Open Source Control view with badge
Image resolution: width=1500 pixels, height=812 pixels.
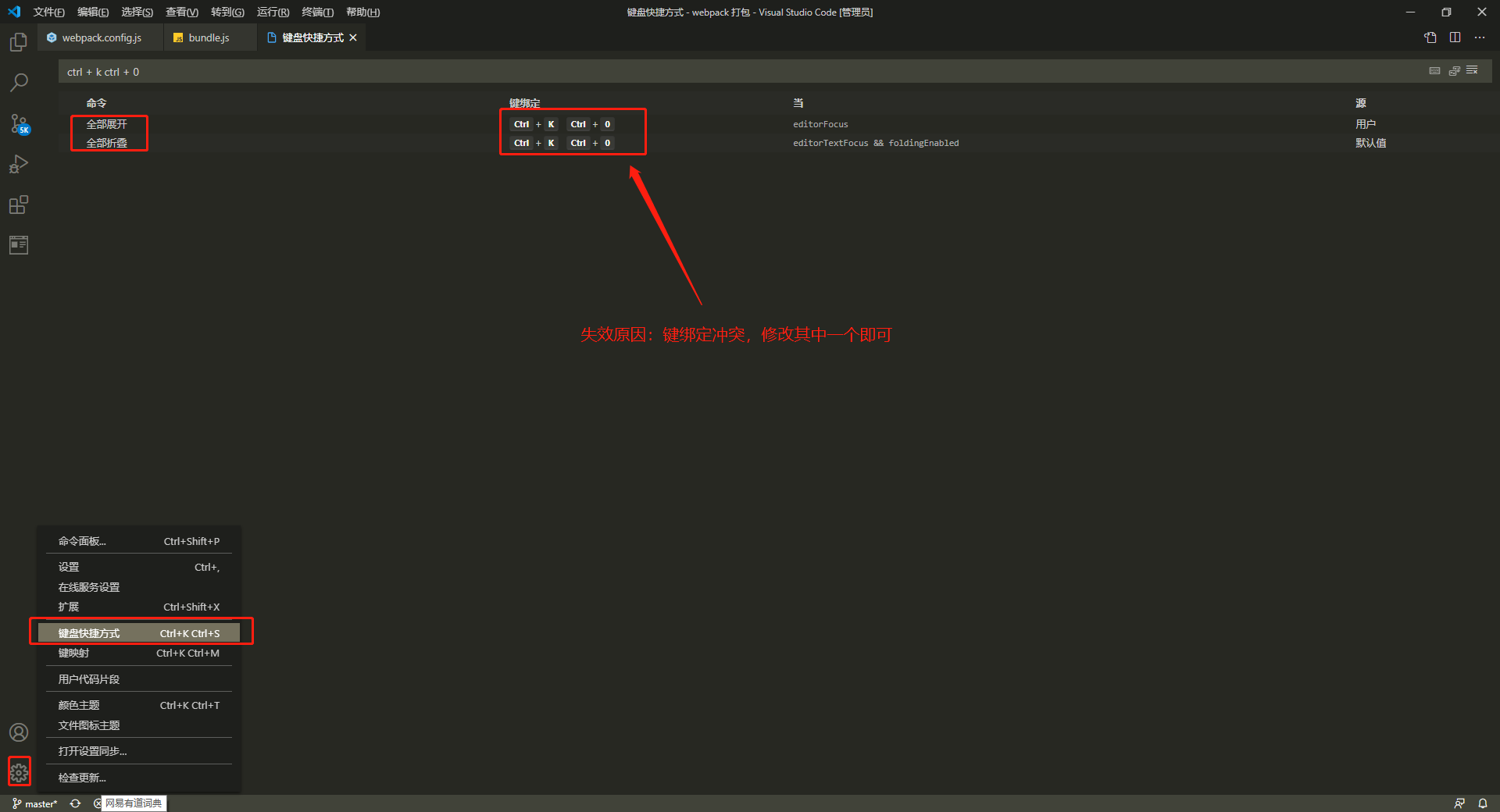click(19, 123)
